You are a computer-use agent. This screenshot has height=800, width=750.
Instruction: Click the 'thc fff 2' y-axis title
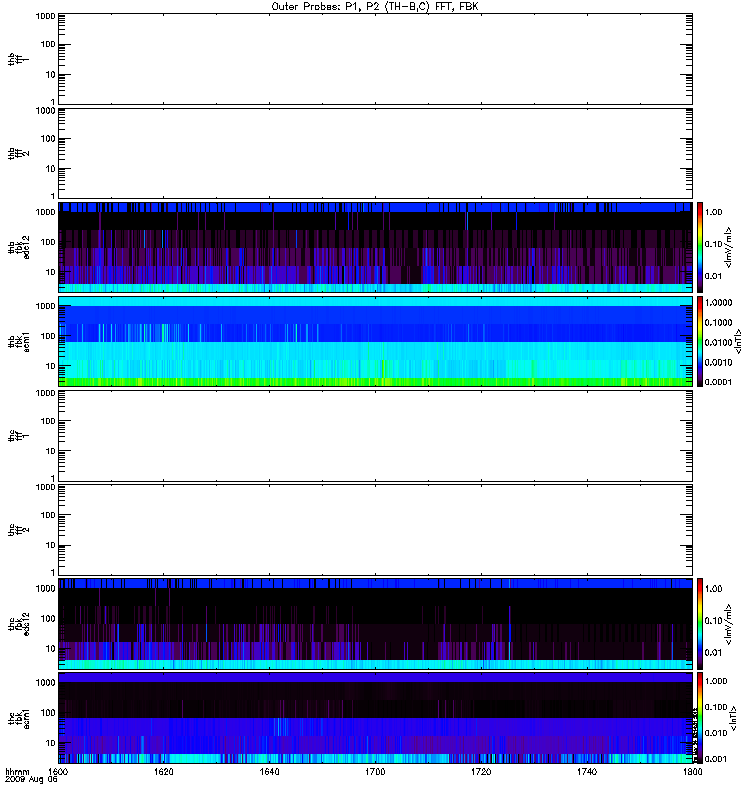click(x=19, y=530)
